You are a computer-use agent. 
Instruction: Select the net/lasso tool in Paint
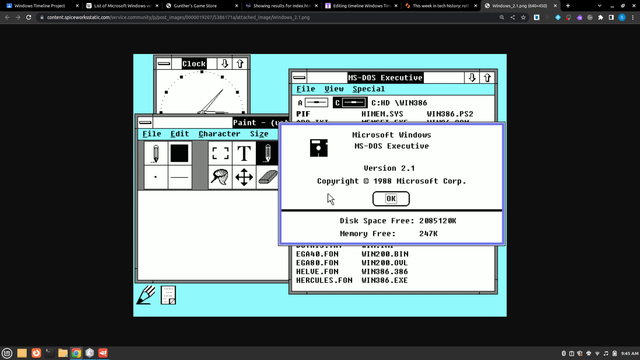[220, 177]
